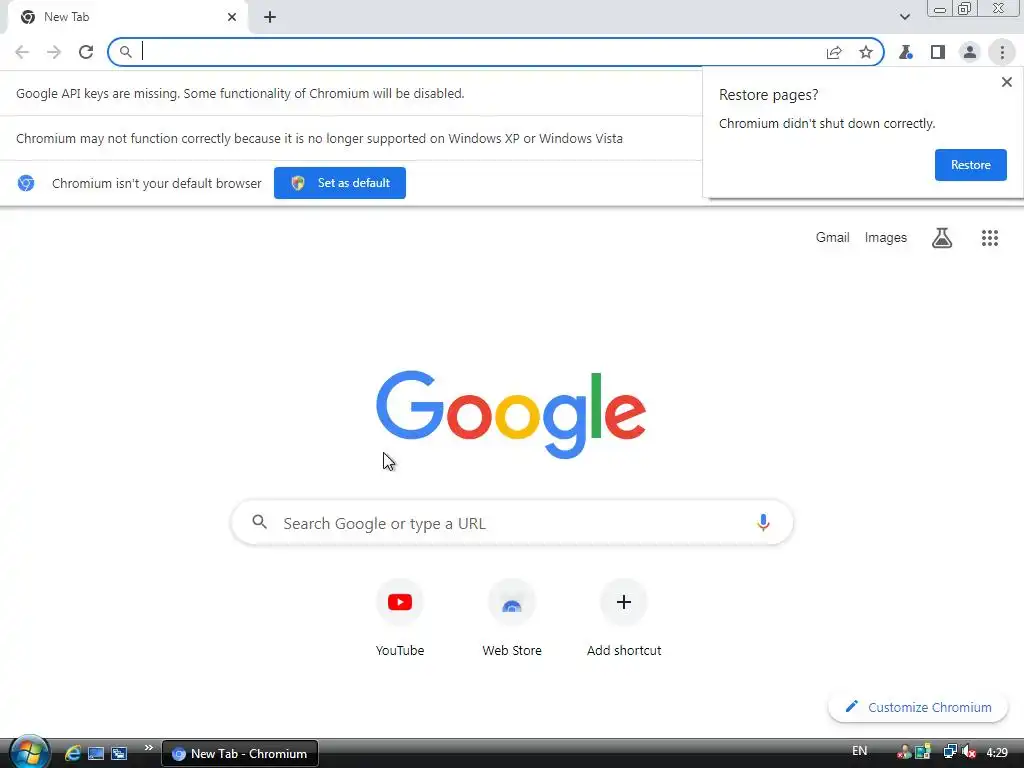Open the tab search chevron
Image resolution: width=1024 pixels, height=768 pixels.
[904, 17]
